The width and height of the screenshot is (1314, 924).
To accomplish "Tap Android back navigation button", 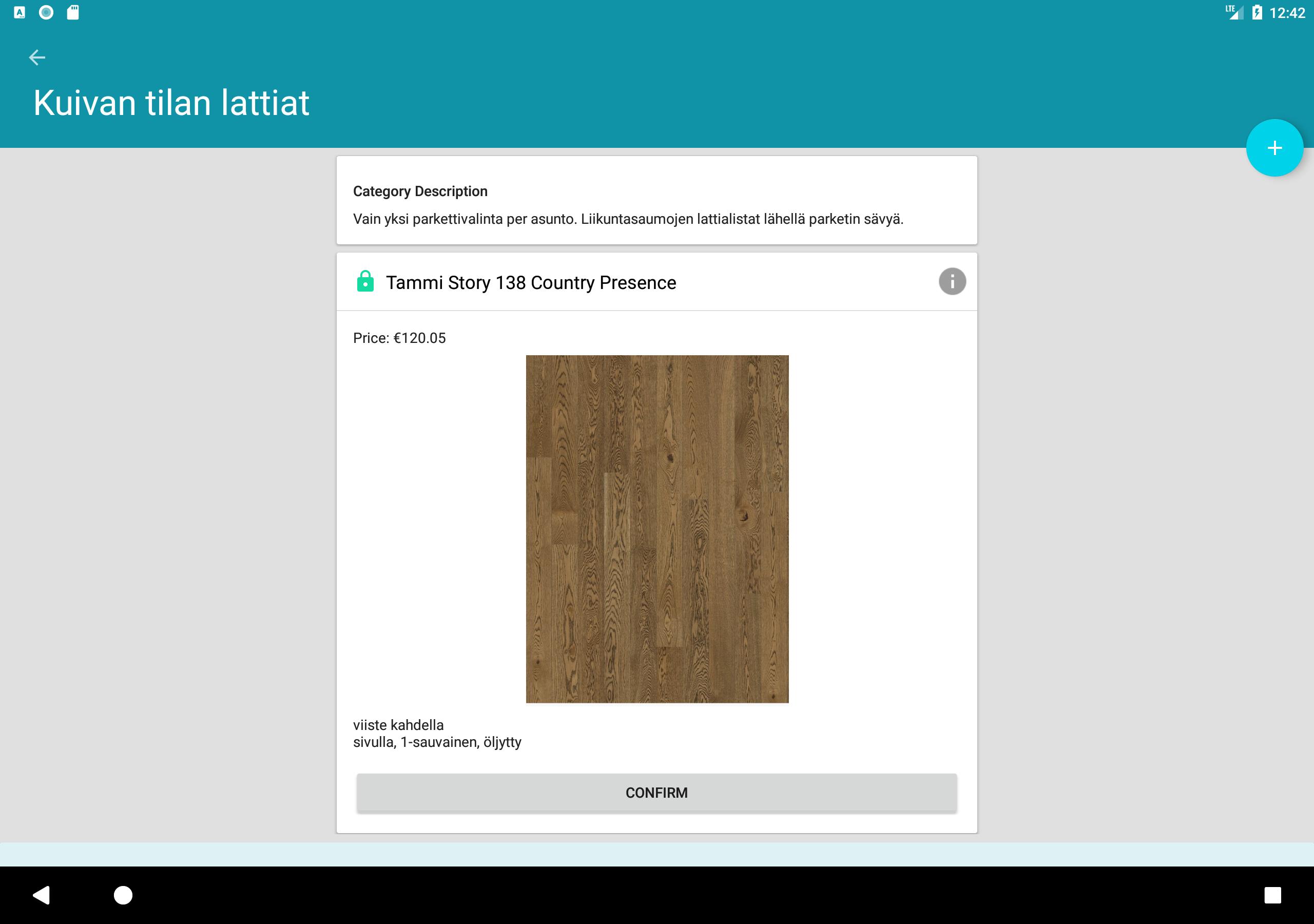I will 41,895.
